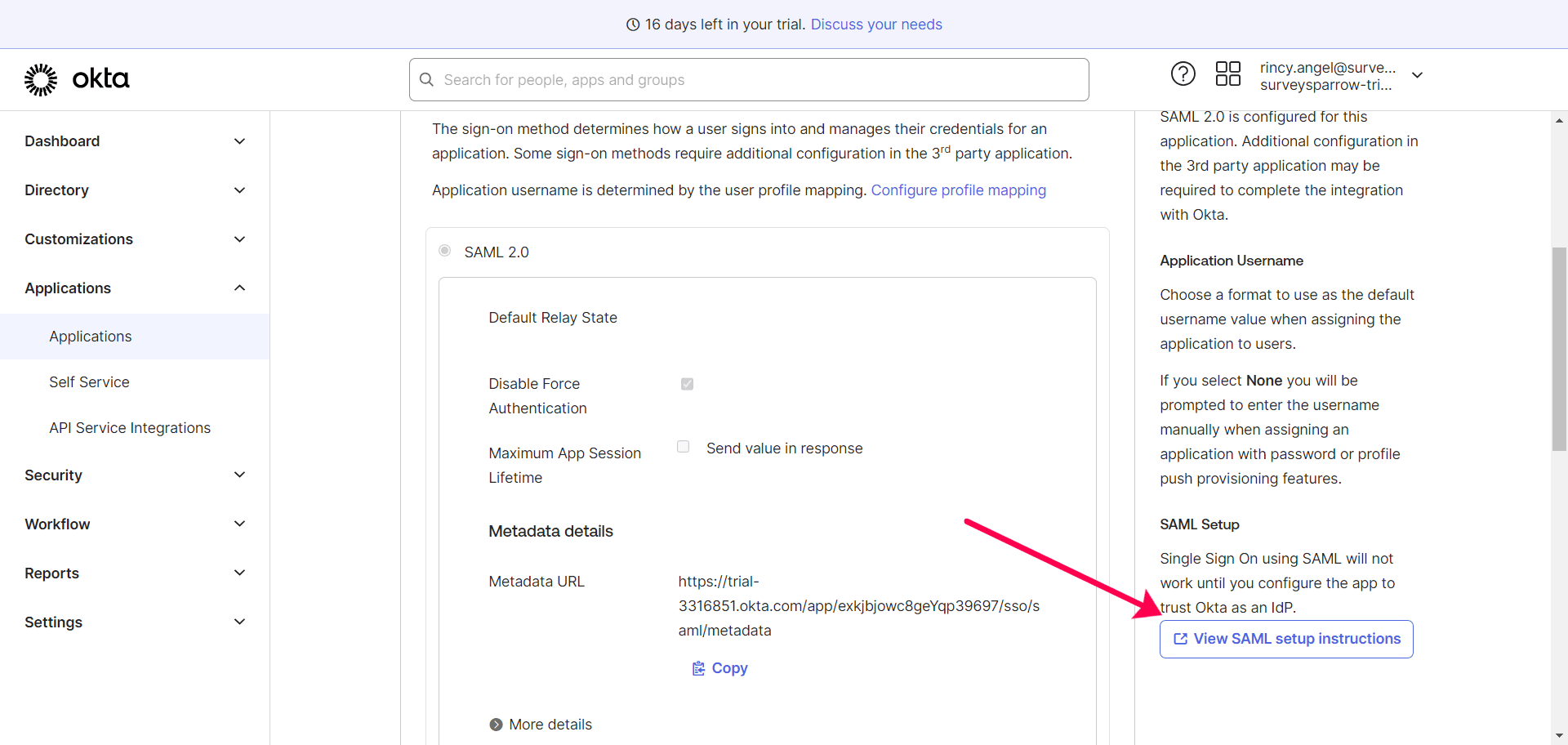Select the SAML 2.0 radio button
1568x745 pixels.
tap(444, 251)
